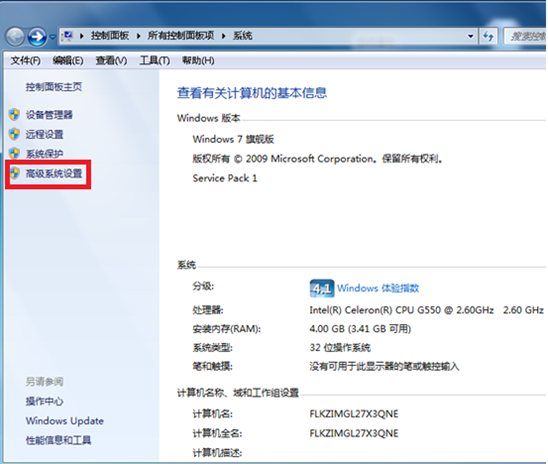
Task: Click shield icon next to 设备管理器
Action: (14, 115)
